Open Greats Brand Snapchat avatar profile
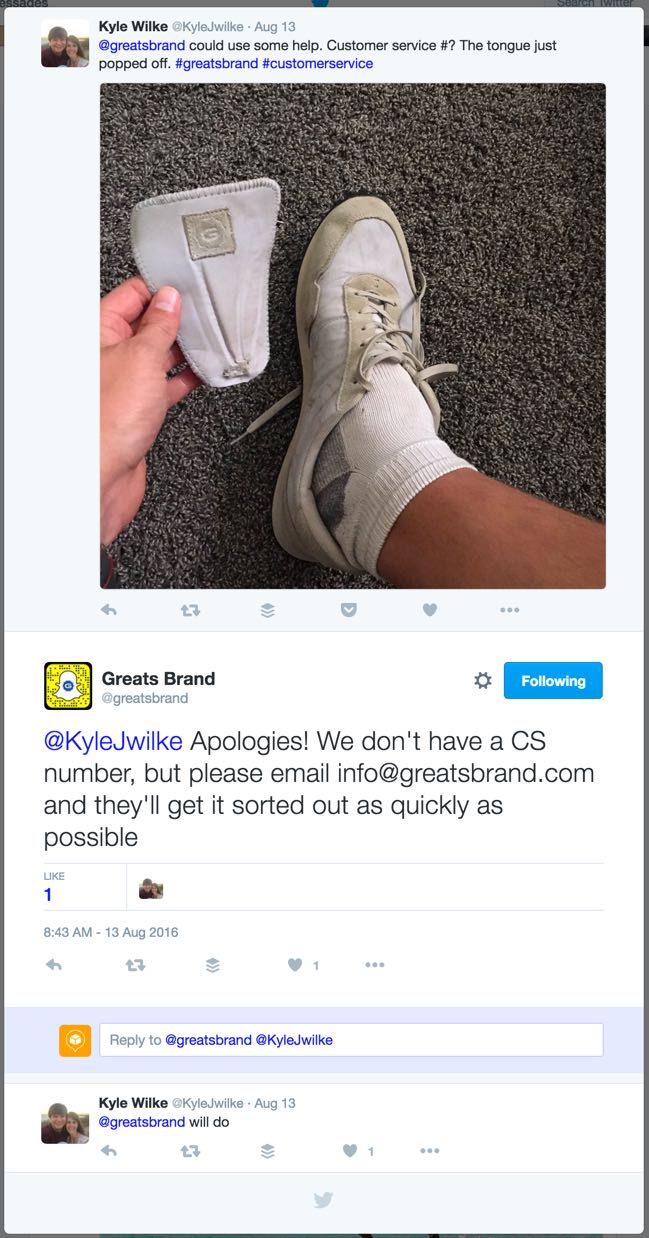Viewport: 649px width, 1238px height. [68, 686]
